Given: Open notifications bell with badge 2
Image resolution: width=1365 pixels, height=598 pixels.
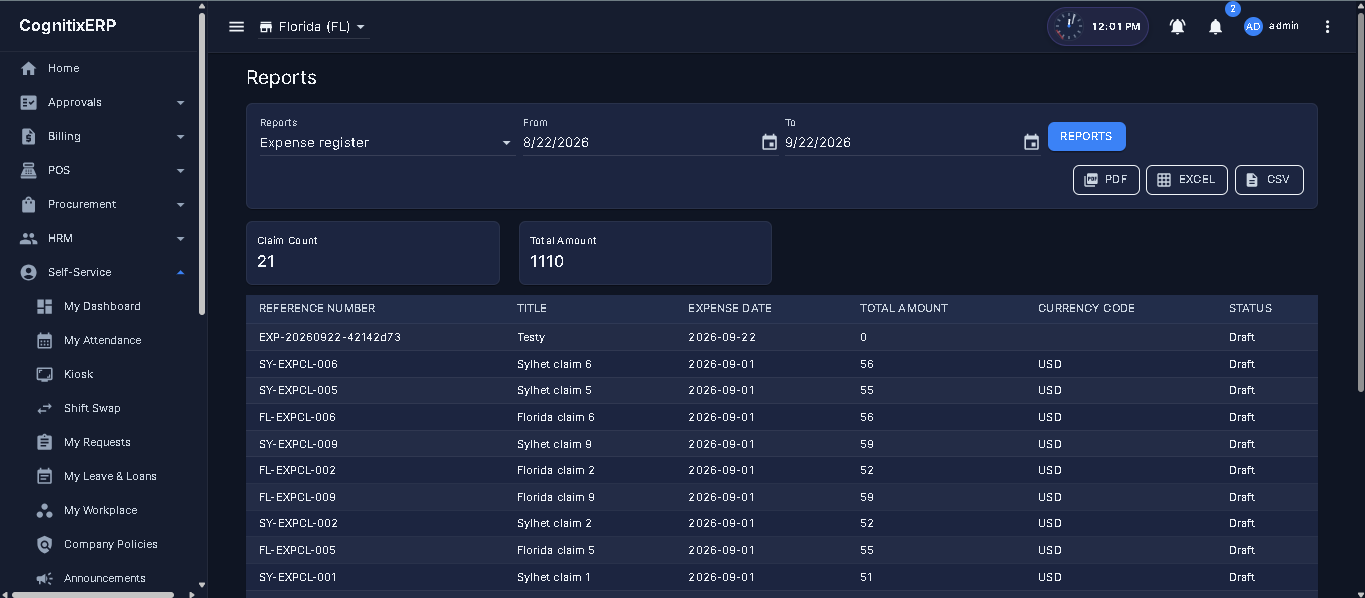Looking at the screenshot, I should click(1215, 27).
